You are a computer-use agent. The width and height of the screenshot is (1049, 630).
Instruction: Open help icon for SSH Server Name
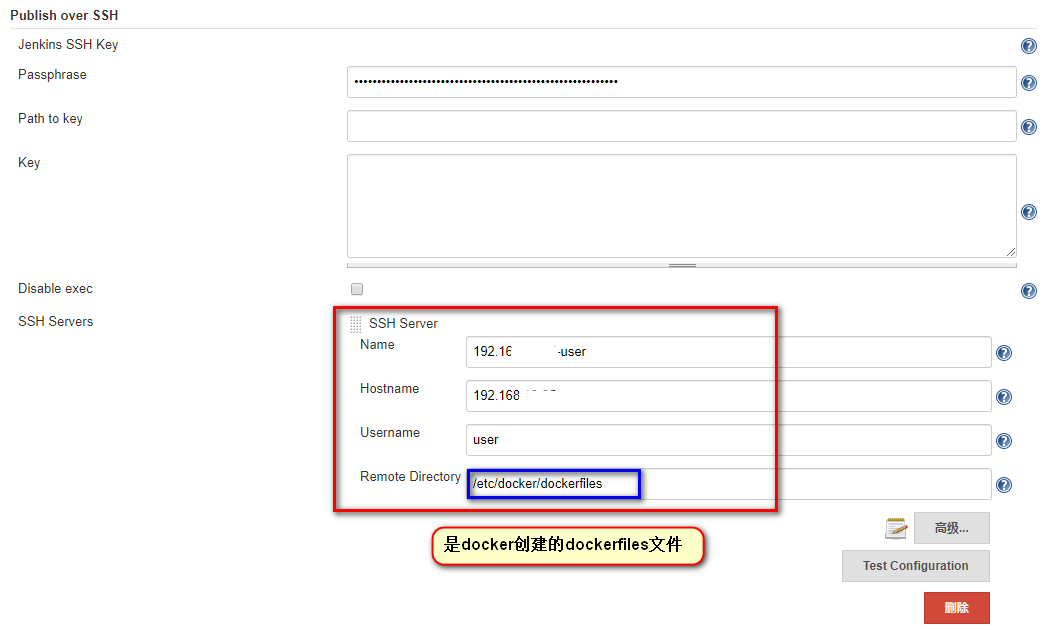click(1004, 353)
